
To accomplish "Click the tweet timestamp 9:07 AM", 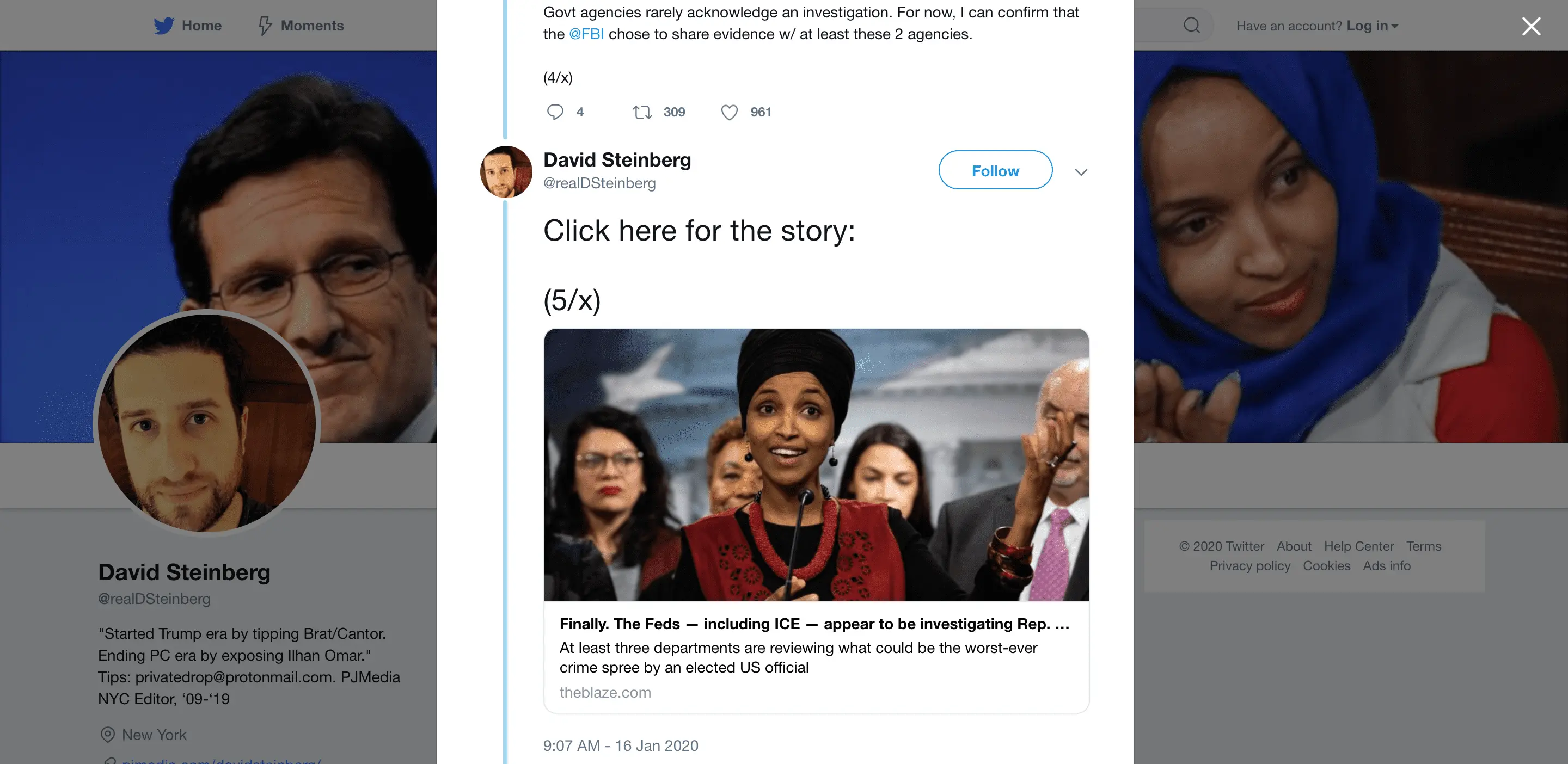I will 620,745.
